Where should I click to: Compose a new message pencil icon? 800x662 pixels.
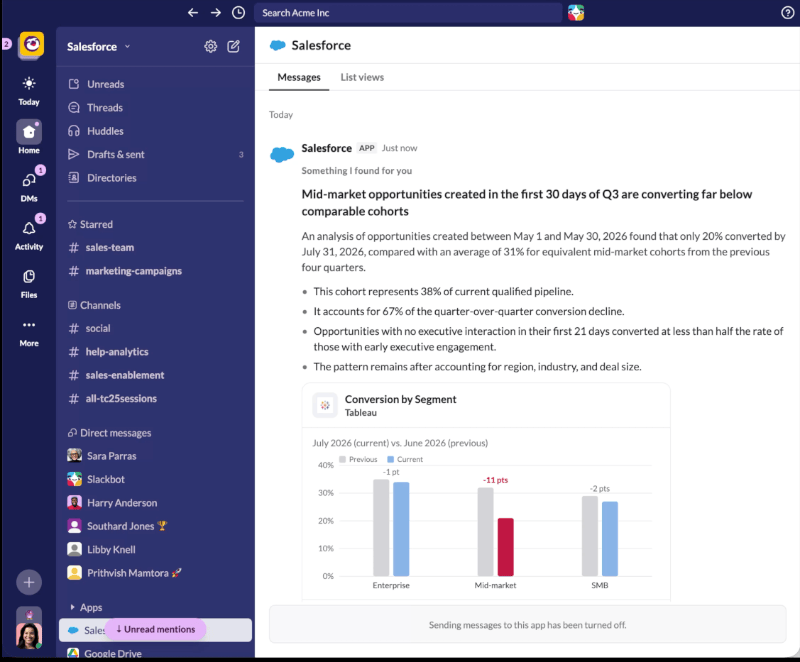click(x=234, y=46)
